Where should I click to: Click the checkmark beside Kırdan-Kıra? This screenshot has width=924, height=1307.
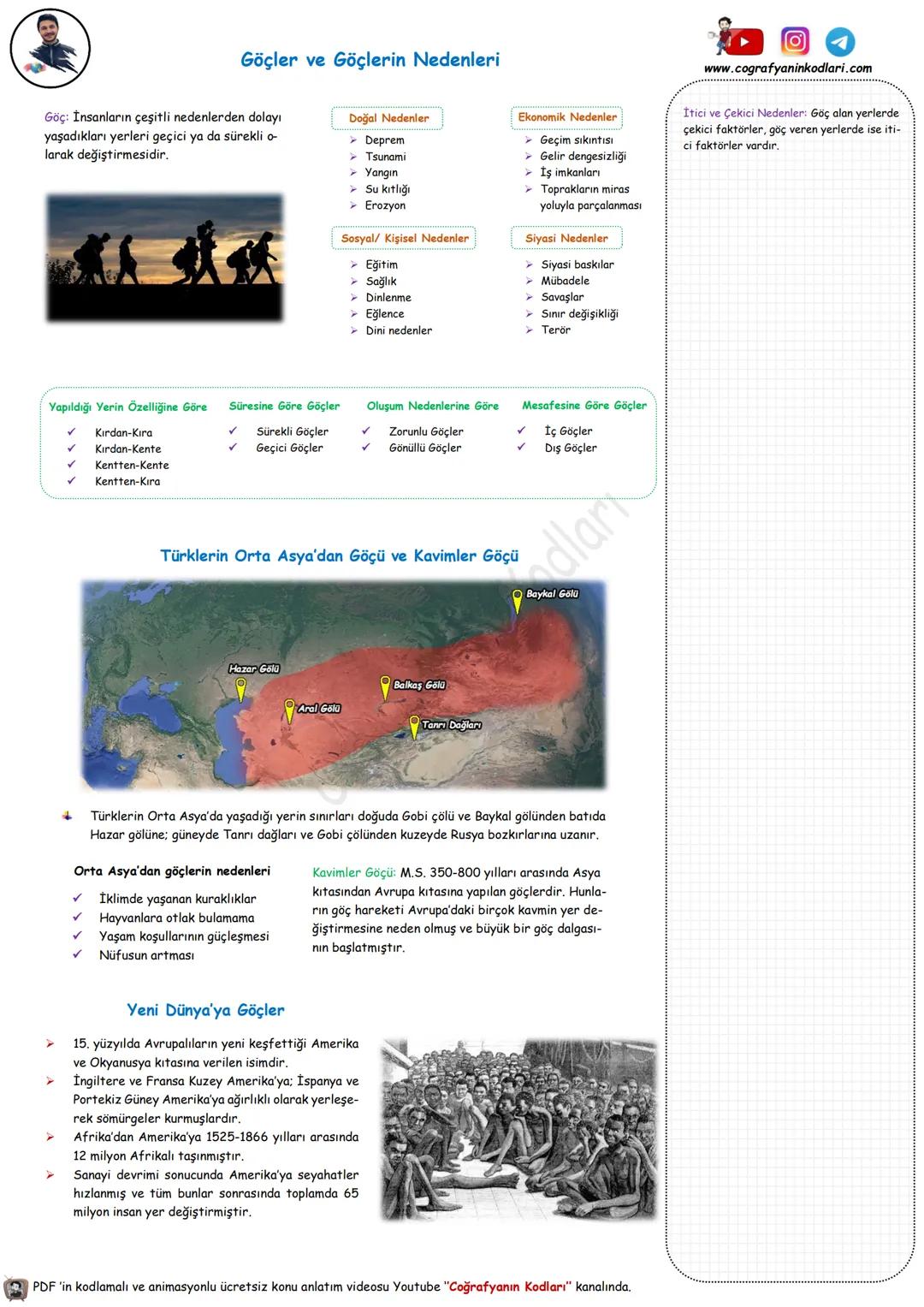(x=72, y=432)
